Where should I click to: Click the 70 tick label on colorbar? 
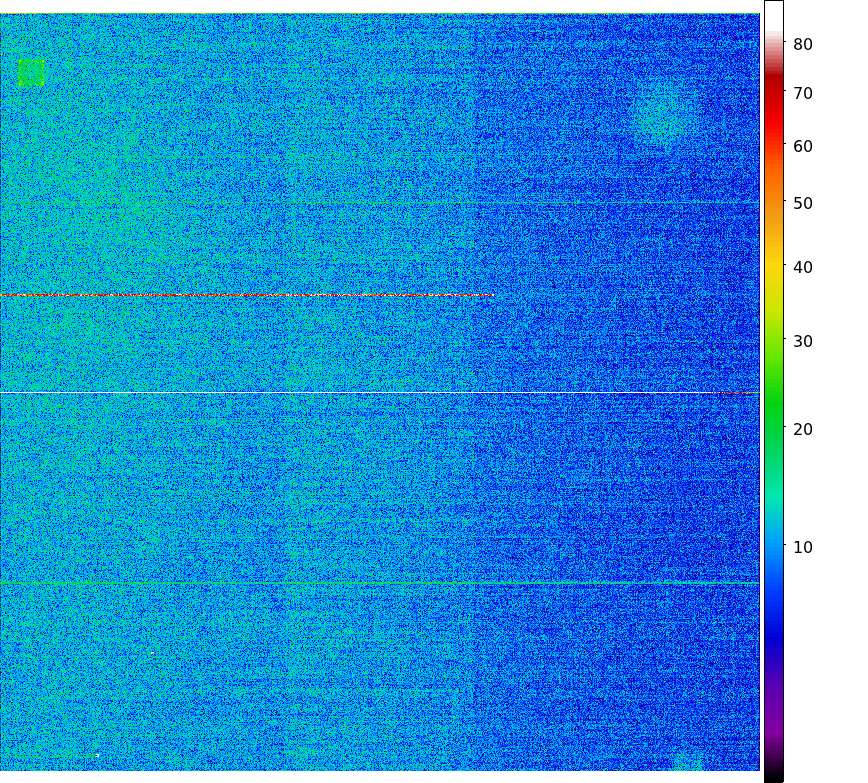coord(802,93)
